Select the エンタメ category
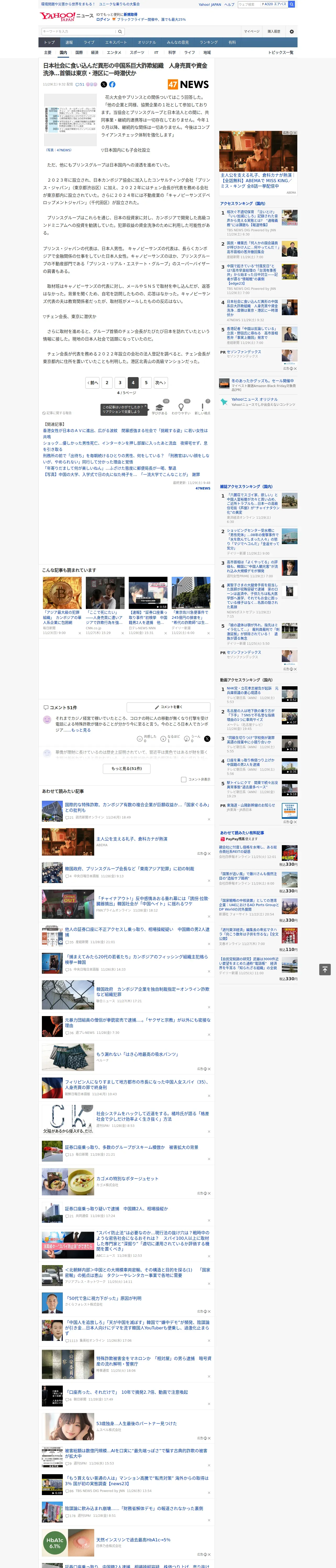This screenshot has width=336, height=1568. [x=114, y=52]
